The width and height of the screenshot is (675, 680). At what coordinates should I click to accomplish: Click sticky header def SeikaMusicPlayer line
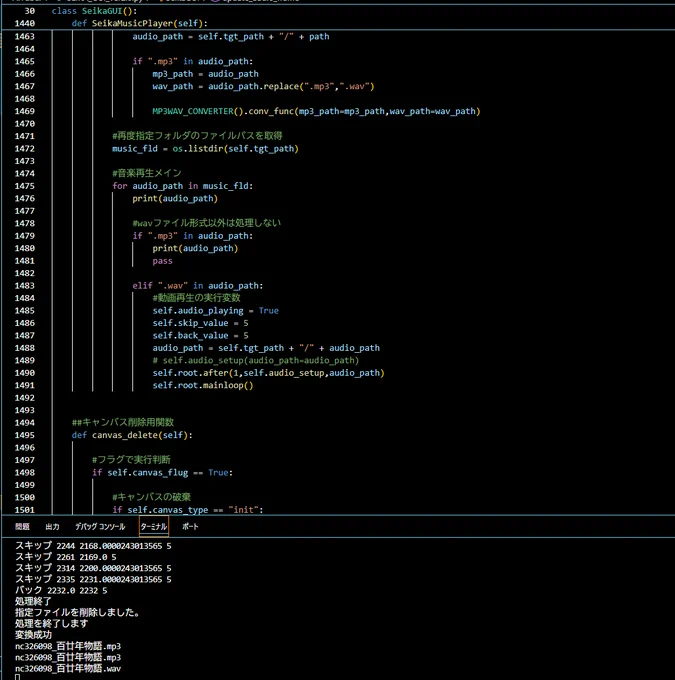click(x=140, y=23)
